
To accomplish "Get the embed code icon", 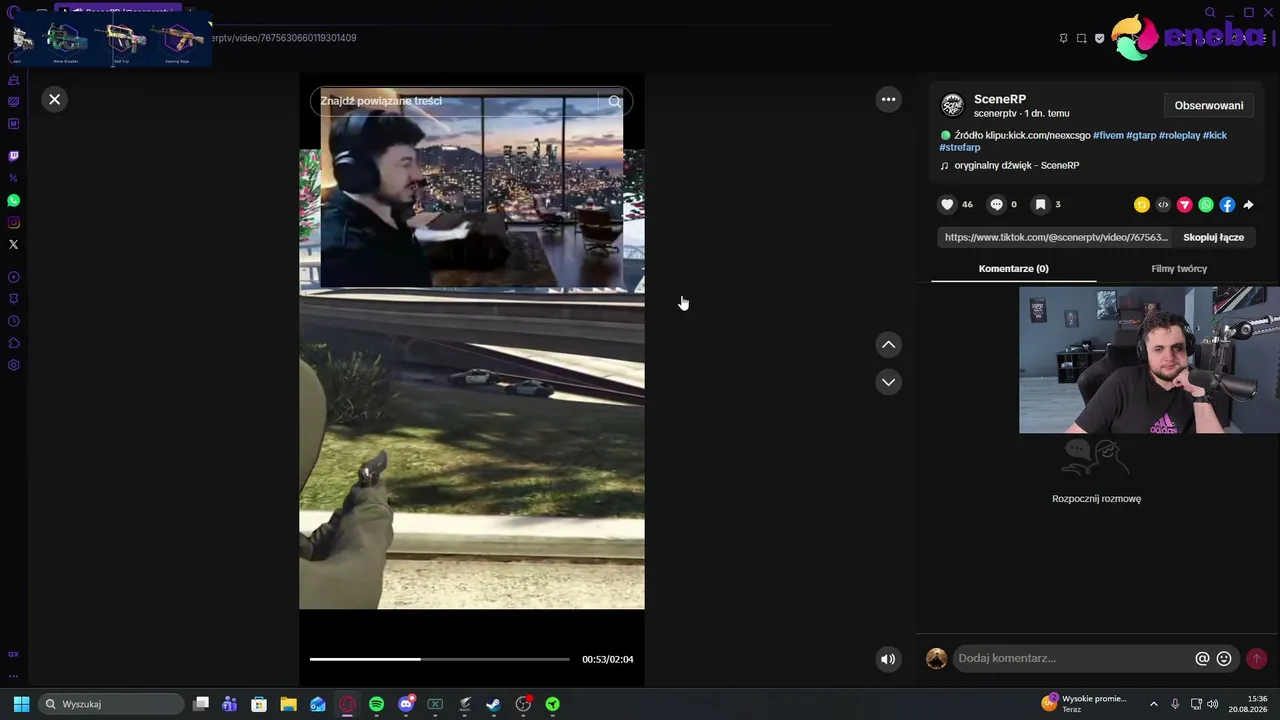I will [x=1163, y=205].
